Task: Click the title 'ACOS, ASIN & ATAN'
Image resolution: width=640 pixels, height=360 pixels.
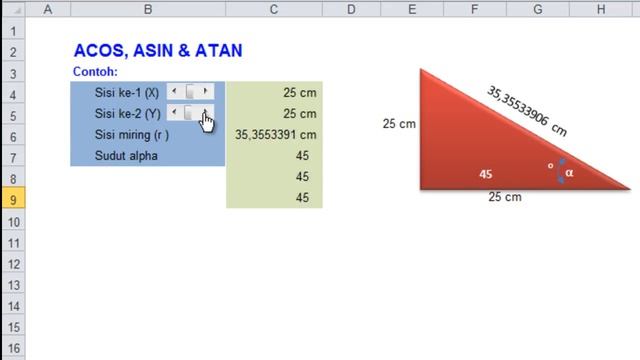Action: (x=158, y=51)
